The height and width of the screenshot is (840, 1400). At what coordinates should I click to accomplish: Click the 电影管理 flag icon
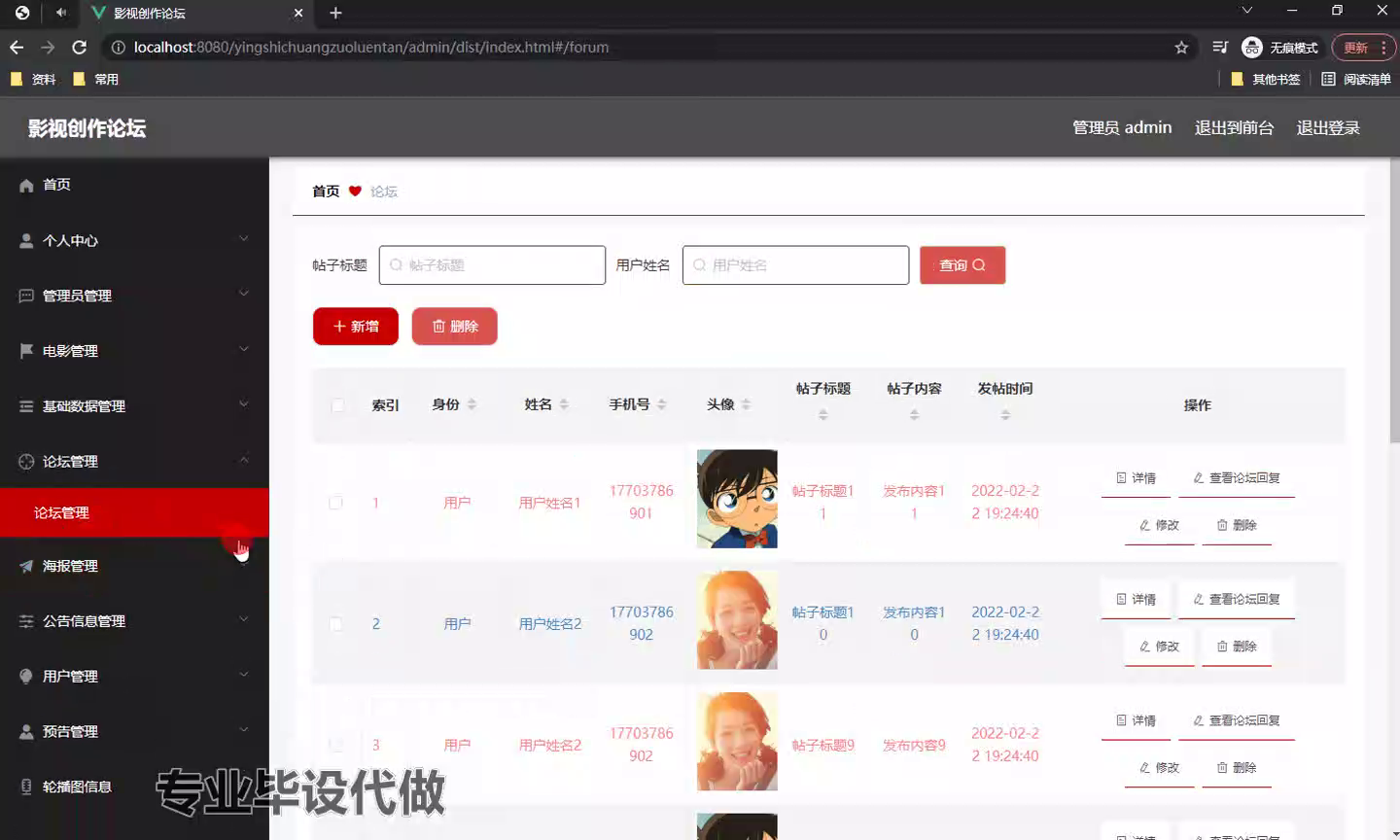tap(26, 351)
